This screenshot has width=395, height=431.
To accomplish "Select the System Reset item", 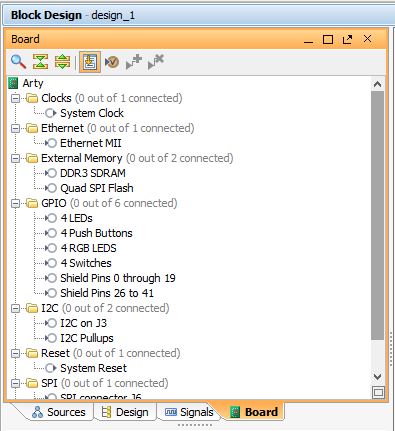I will click(x=93, y=368).
